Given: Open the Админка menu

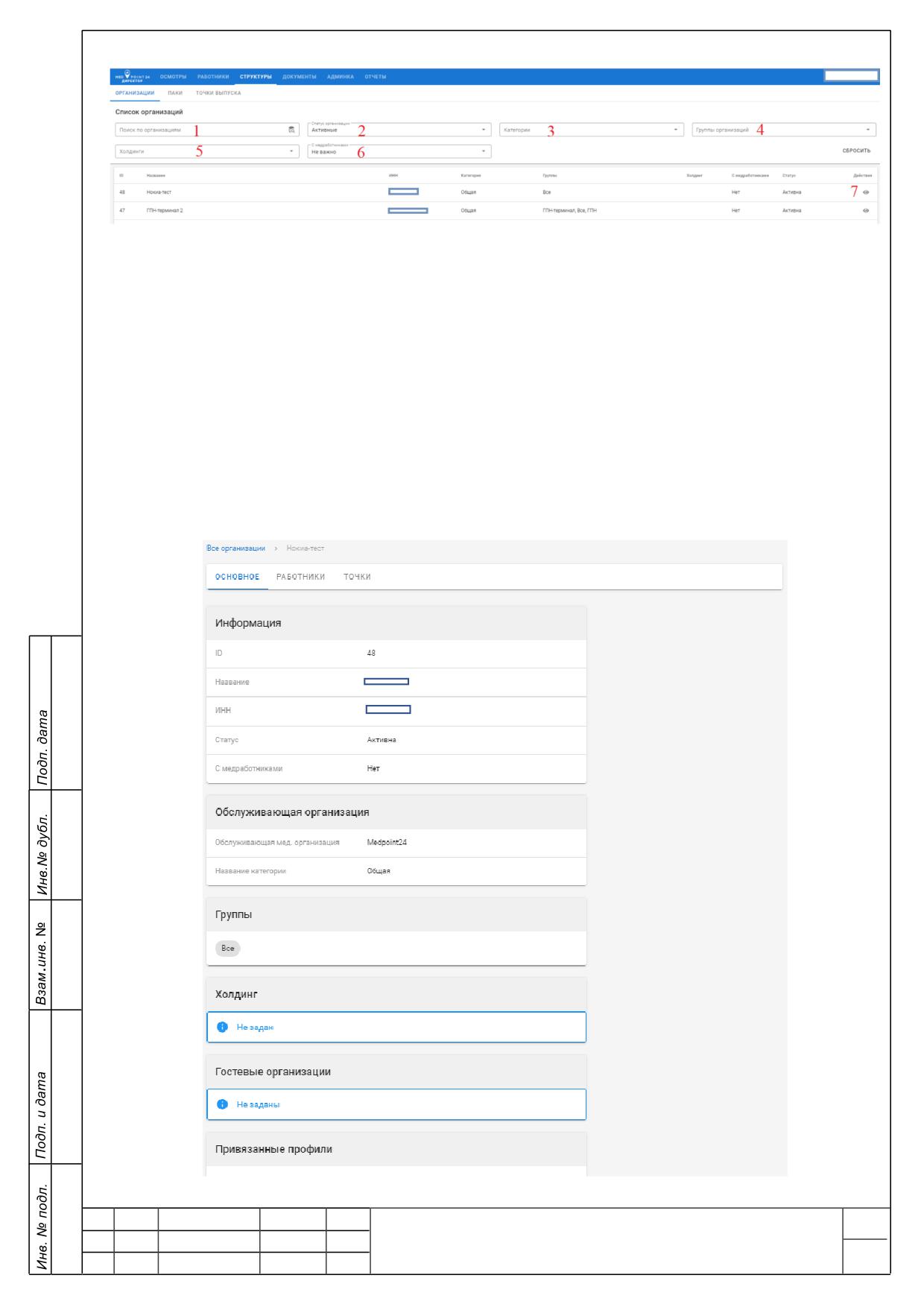Looking at the screenshot, I should click(x=341, y=76).
